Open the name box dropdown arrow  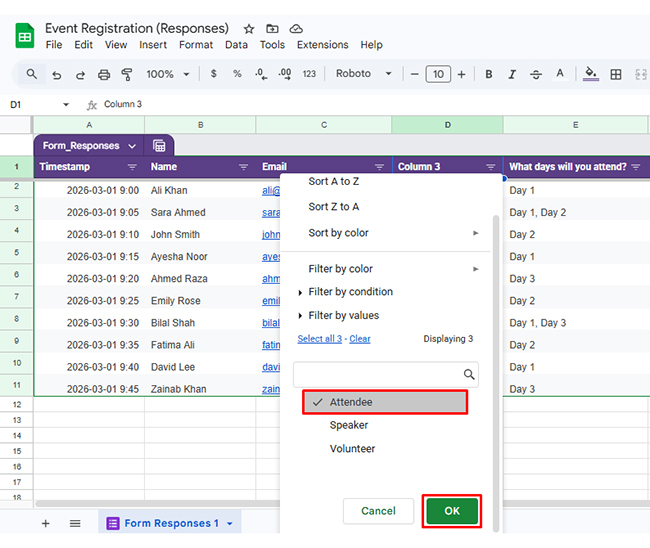66,105
